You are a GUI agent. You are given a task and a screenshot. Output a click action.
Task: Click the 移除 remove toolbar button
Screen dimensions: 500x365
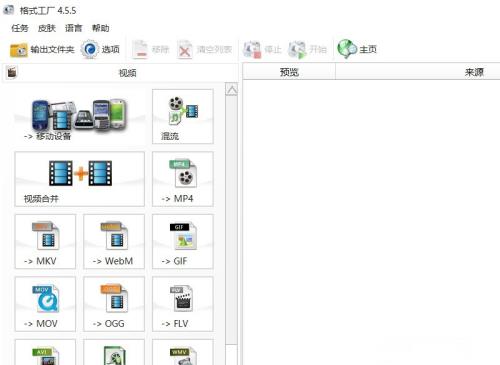151,50
